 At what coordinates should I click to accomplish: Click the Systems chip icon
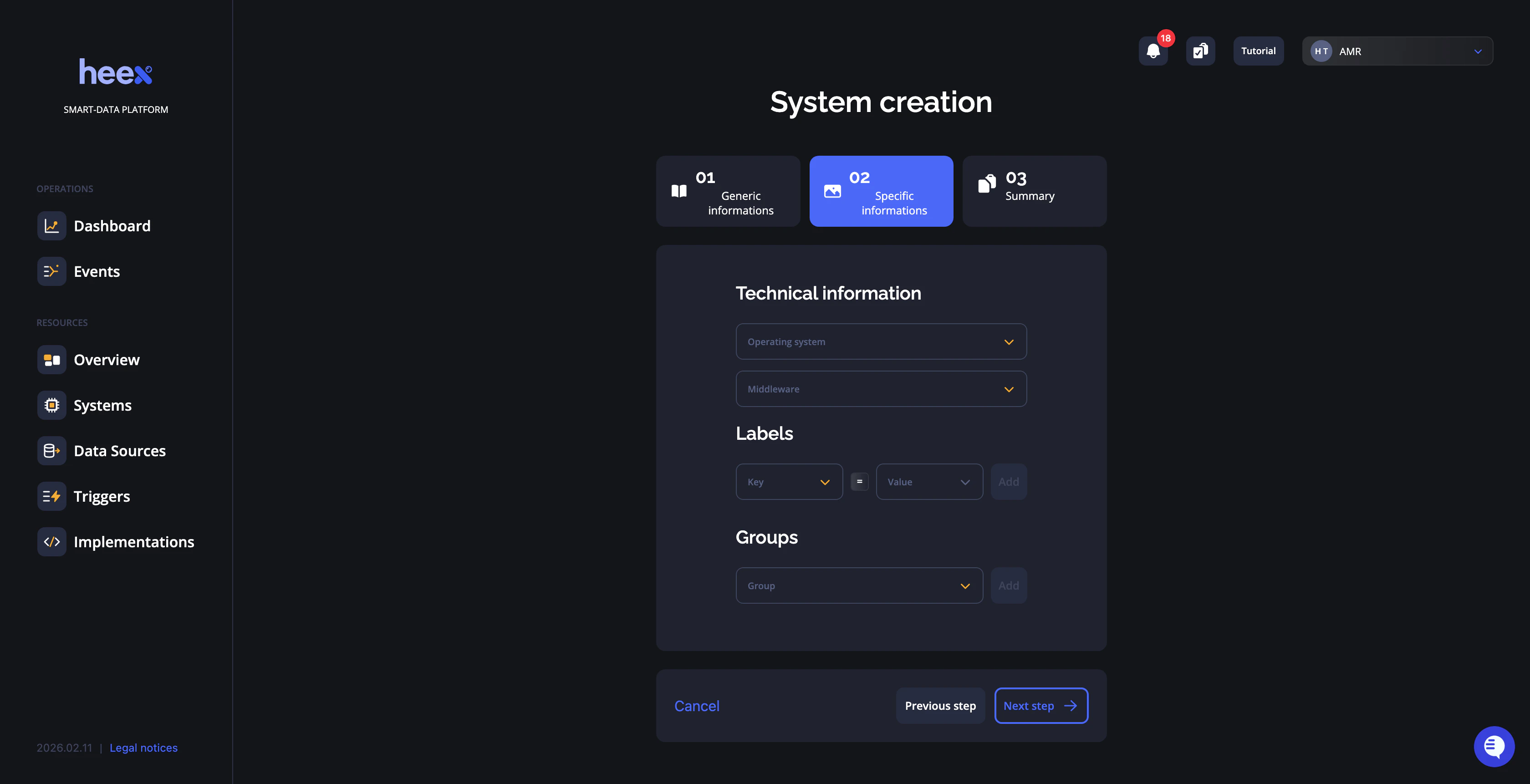51,405
